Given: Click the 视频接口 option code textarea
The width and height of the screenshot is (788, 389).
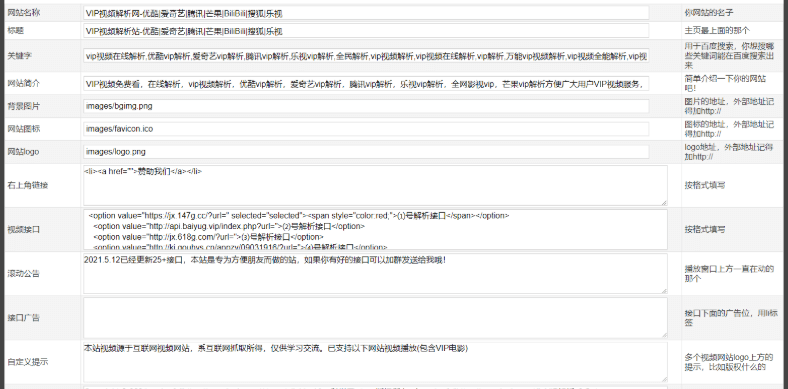Looking at the screenshot, I should (375, 230).
